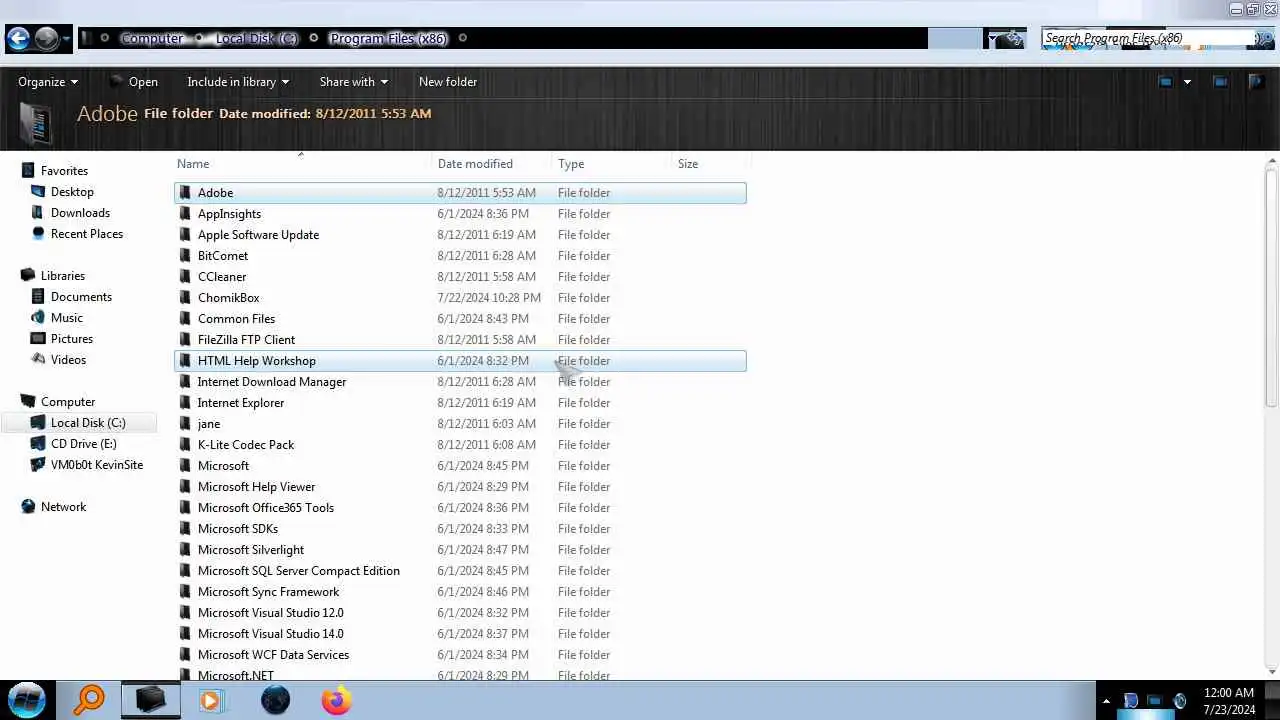The width and height of the screenshot is (1280, 720).
Task: Click the Computer breadcrumb in address bar
Action: point(152,38)
